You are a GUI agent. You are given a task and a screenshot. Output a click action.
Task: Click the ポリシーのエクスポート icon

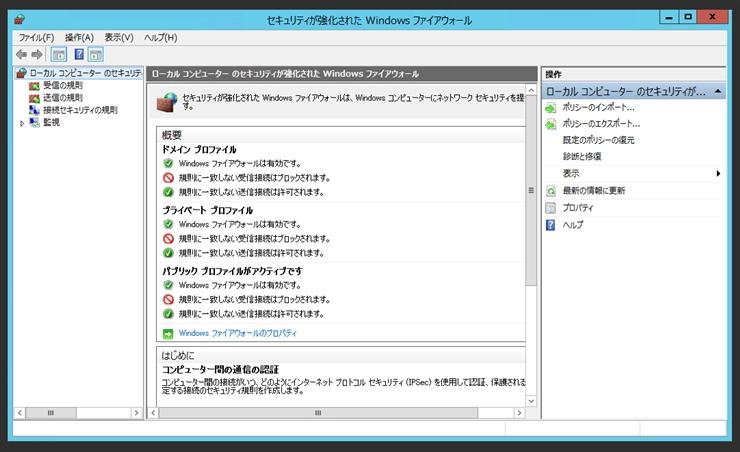click(551, 125)
